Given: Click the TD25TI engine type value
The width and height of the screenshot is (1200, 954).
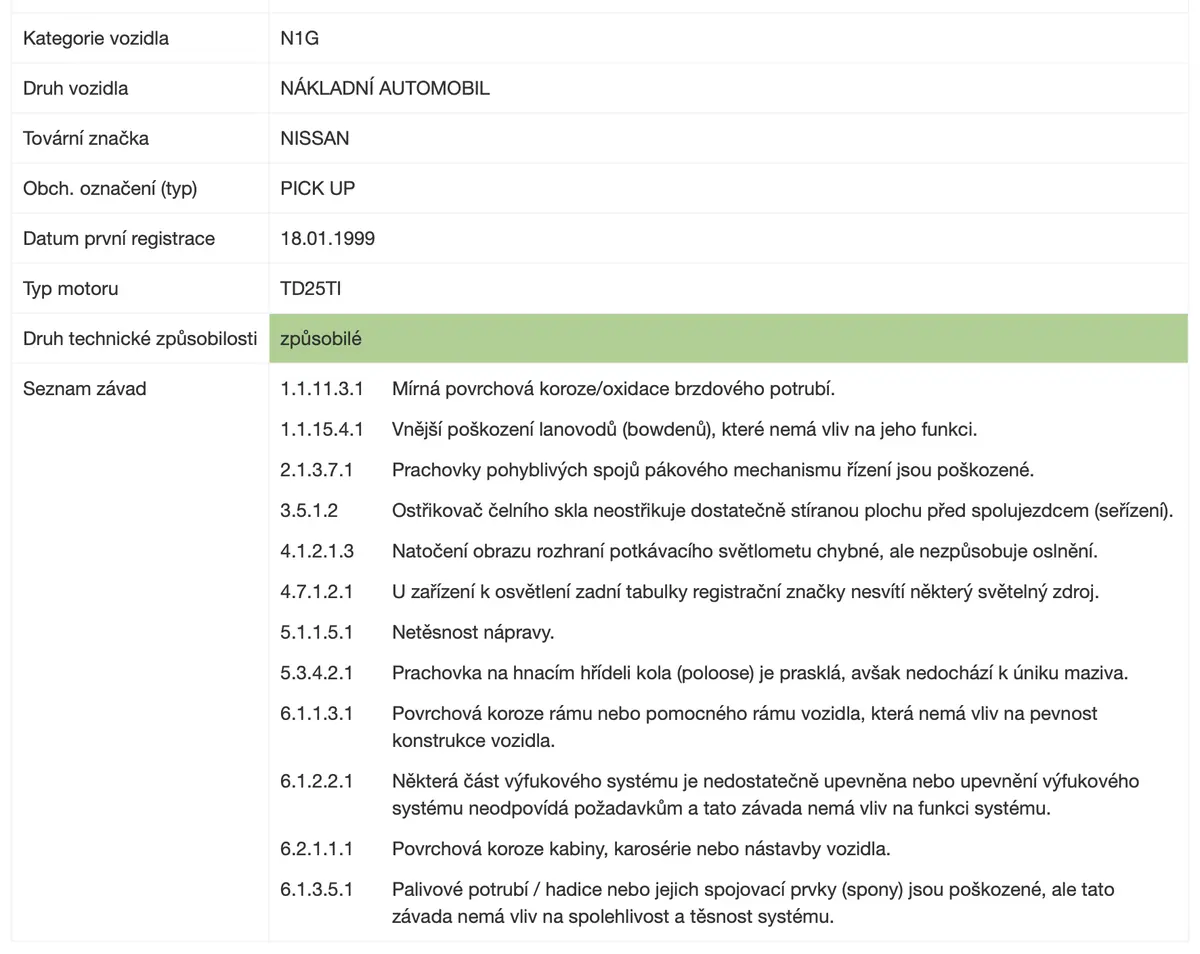Looking at the screenshot, I should [313, 289].
